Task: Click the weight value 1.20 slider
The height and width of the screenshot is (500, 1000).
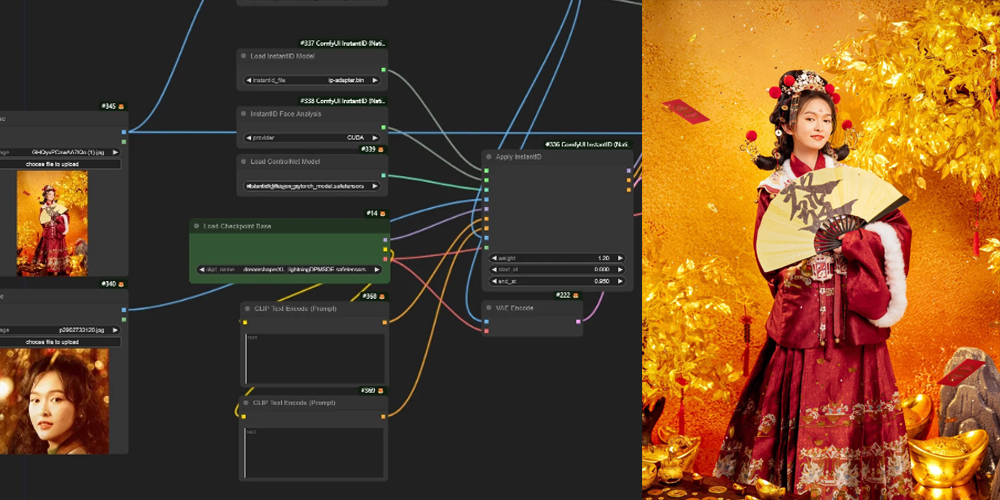Action: 557,258
